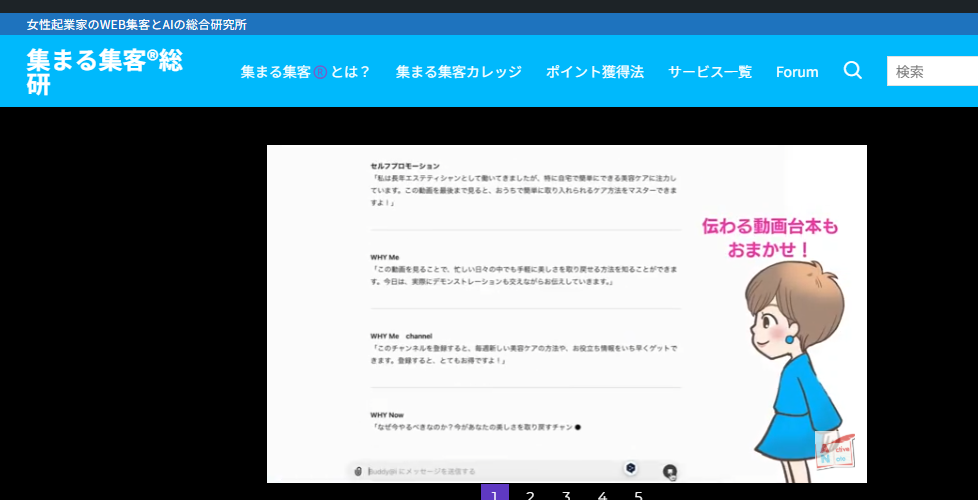Click the blue hexagon icon in message bar

point(631,468)
